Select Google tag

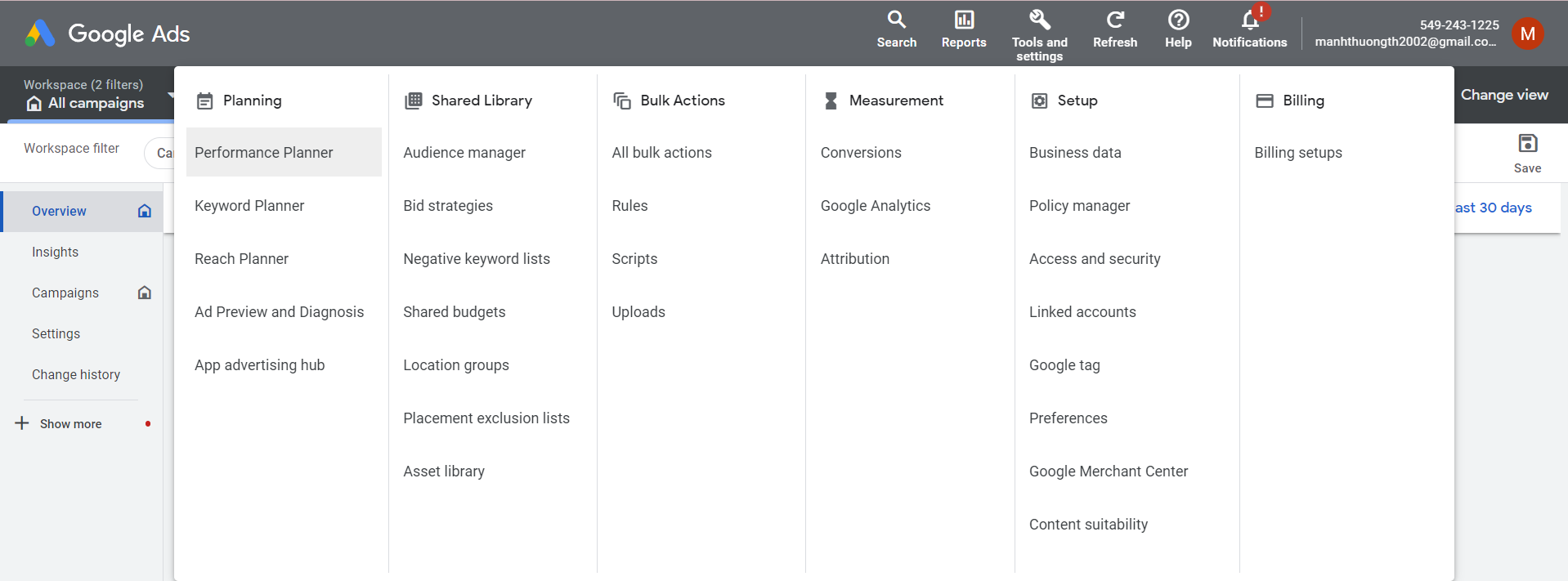(x=1064, y=365)
